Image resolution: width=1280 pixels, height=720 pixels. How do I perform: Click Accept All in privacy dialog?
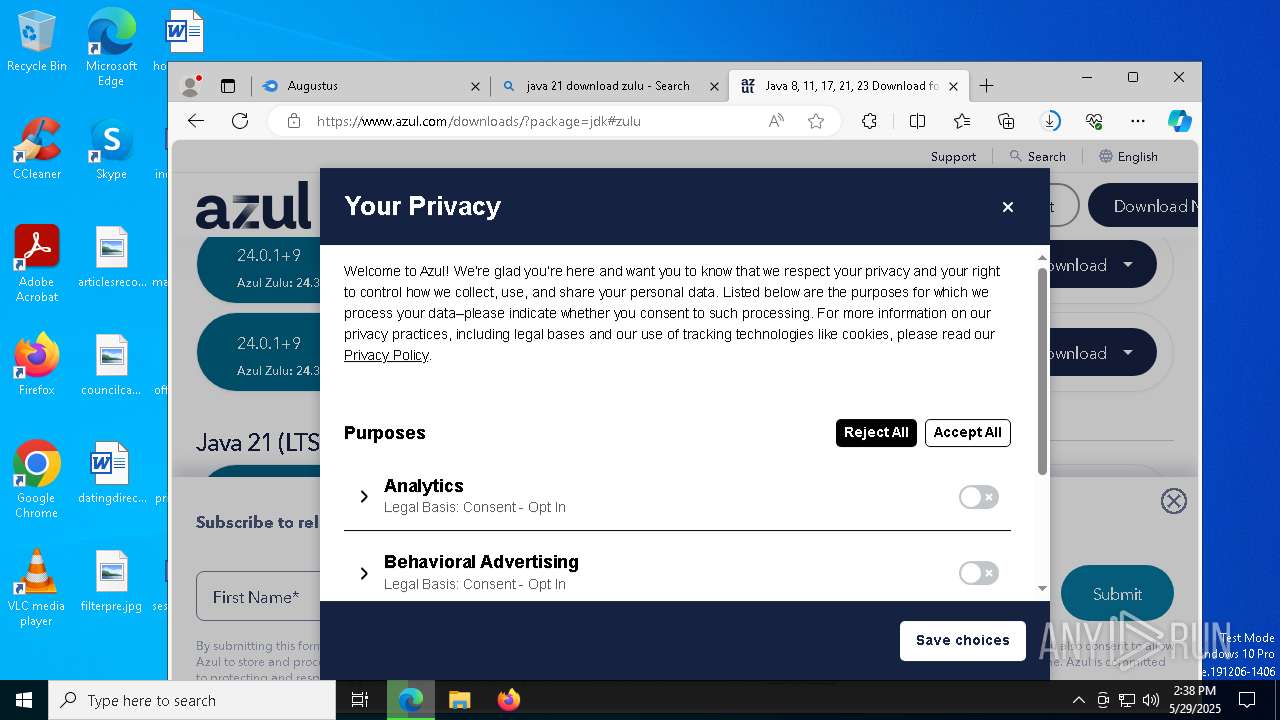click(x=967, y=433)
